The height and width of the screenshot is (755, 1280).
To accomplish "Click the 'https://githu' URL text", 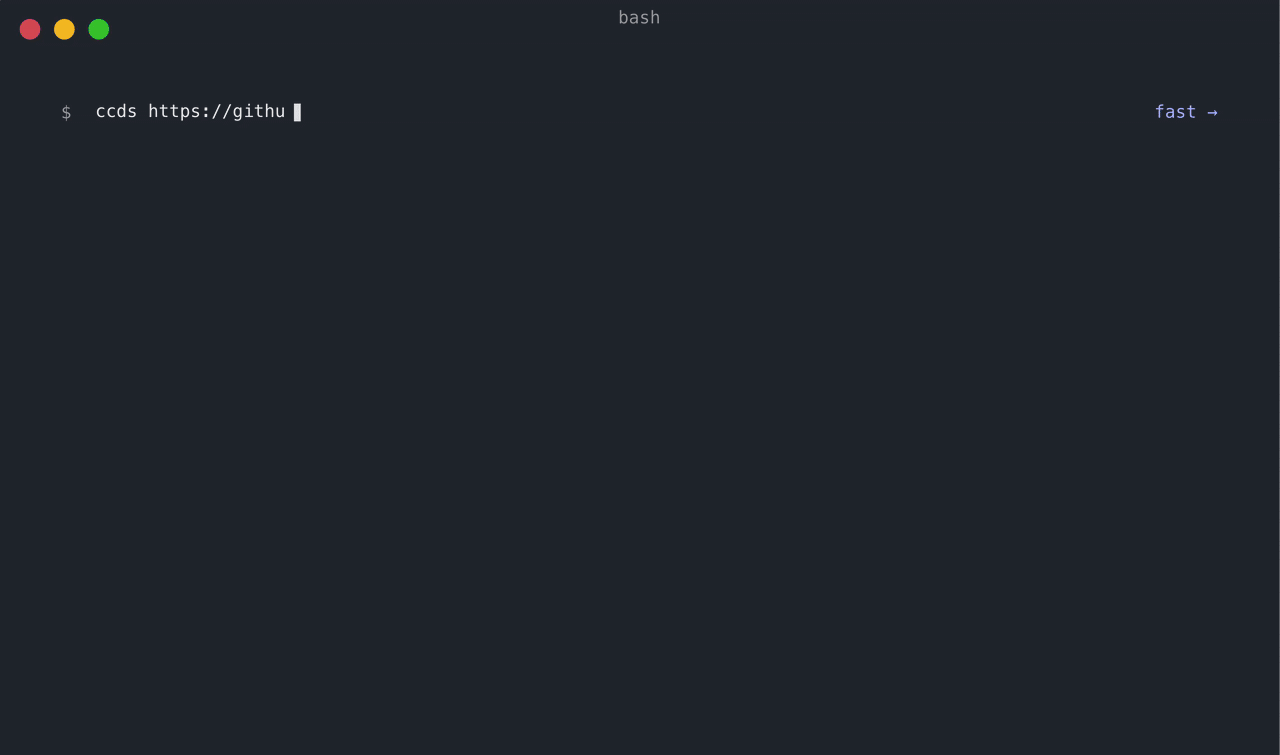I will coord(217,111).
